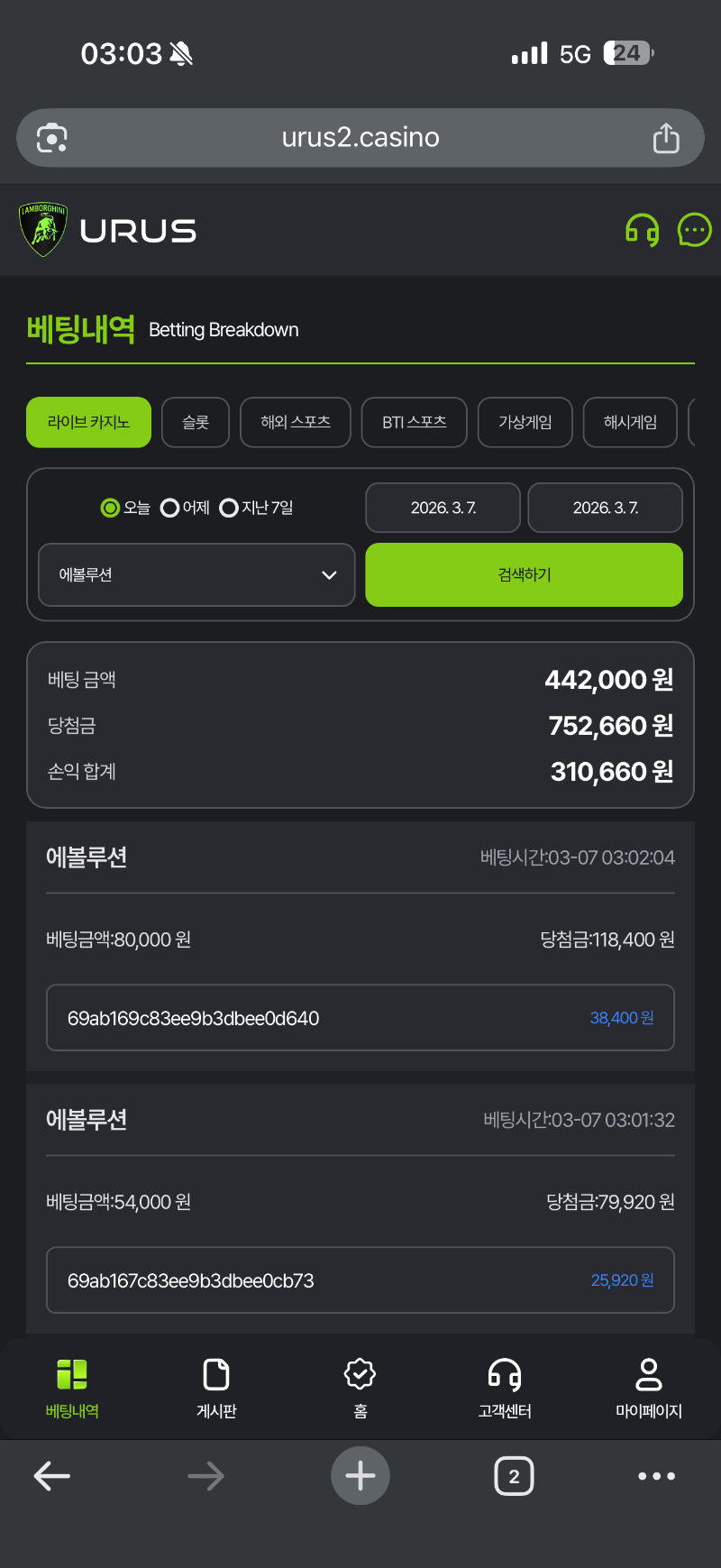Open the browser tabs count button
Viewport: 721px width, 1568px height.
pos(514,1476)
